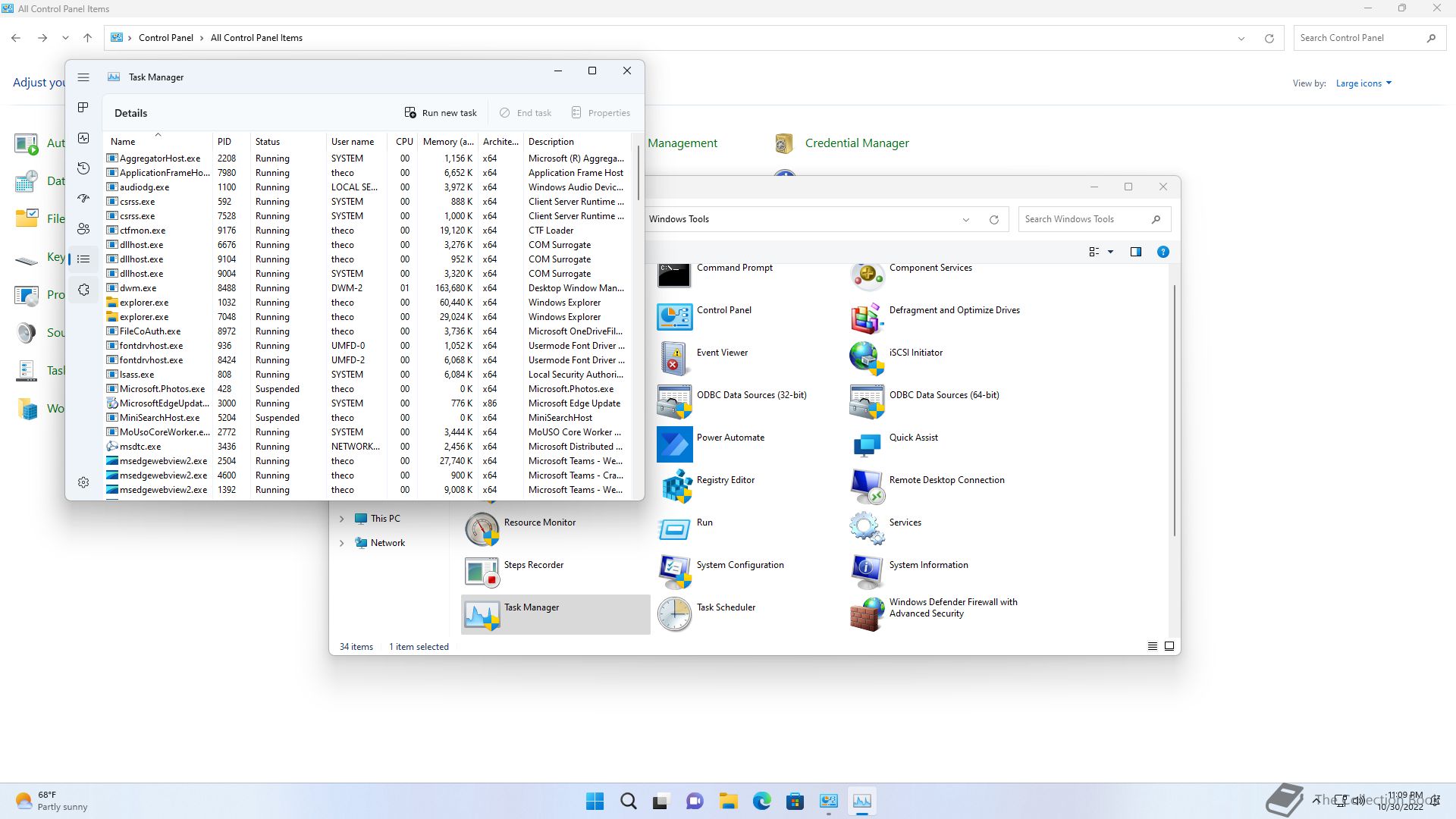
Task: Open Users page in Task Manager sidebar
Action: pos(83,229)
